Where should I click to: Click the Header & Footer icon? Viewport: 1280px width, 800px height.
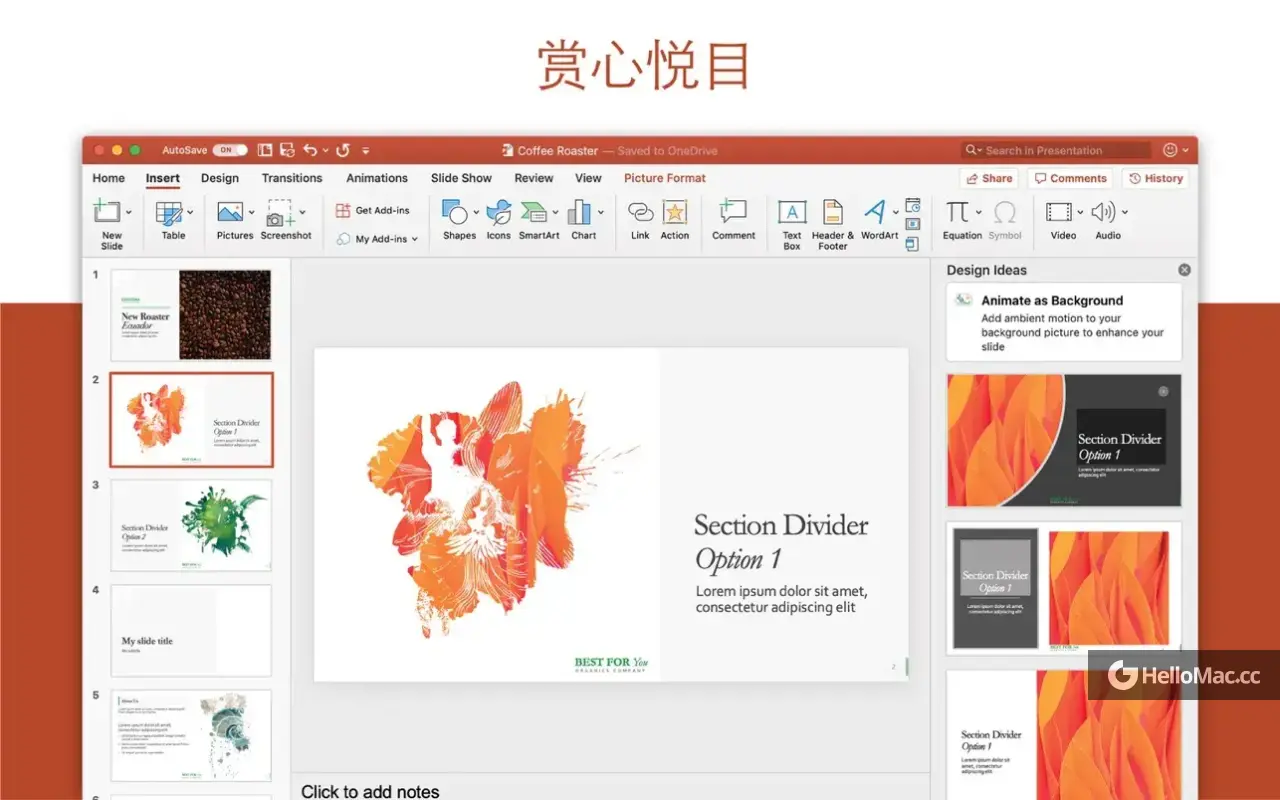click(x=833, y=212)
